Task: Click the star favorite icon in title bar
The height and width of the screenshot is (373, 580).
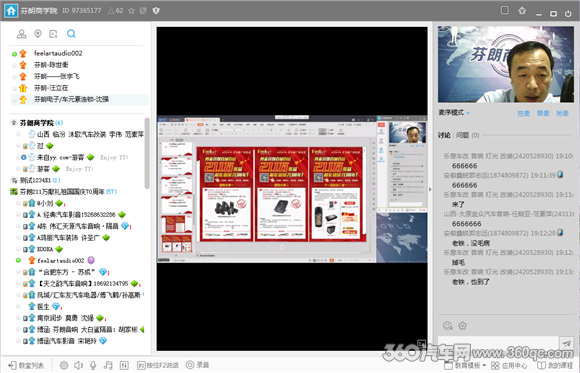Action: [131, 11]
